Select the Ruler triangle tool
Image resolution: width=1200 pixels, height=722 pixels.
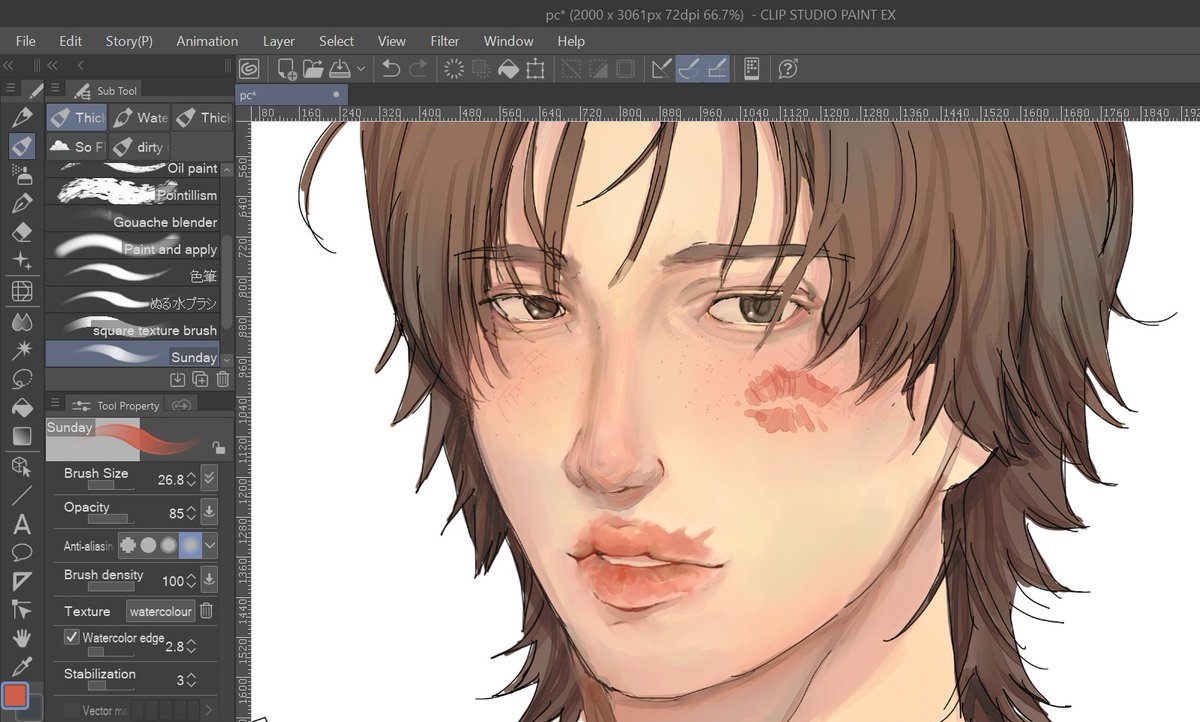tap(22, 581)
